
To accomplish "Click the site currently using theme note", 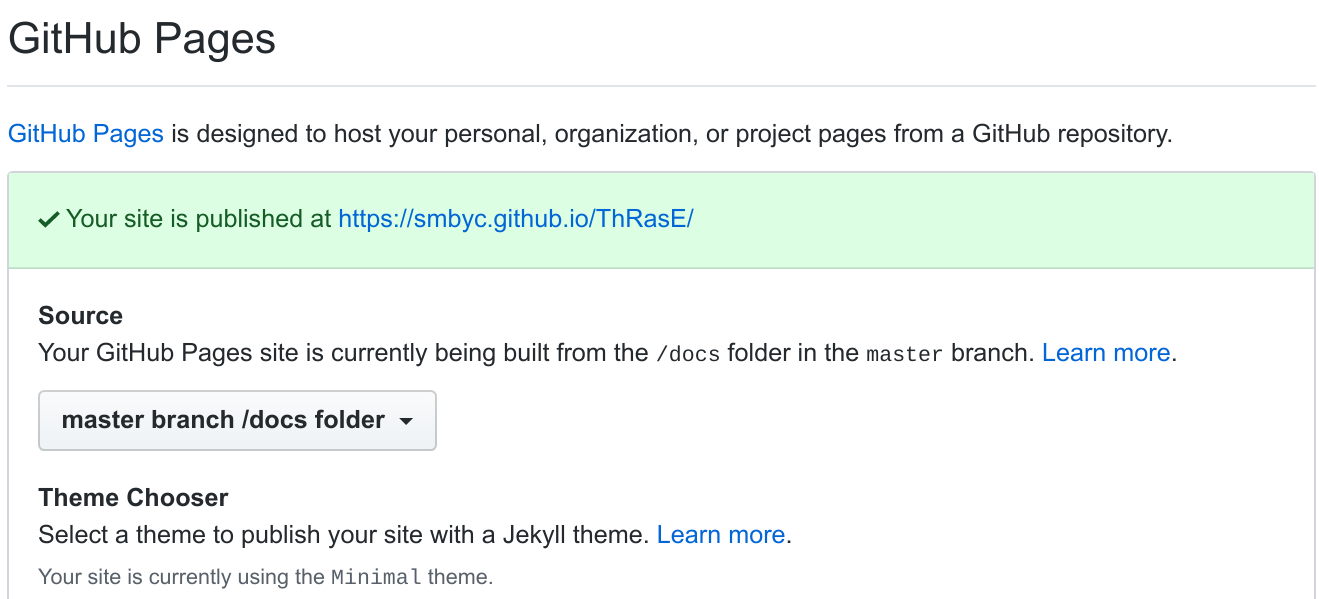I will click(240, 577).
